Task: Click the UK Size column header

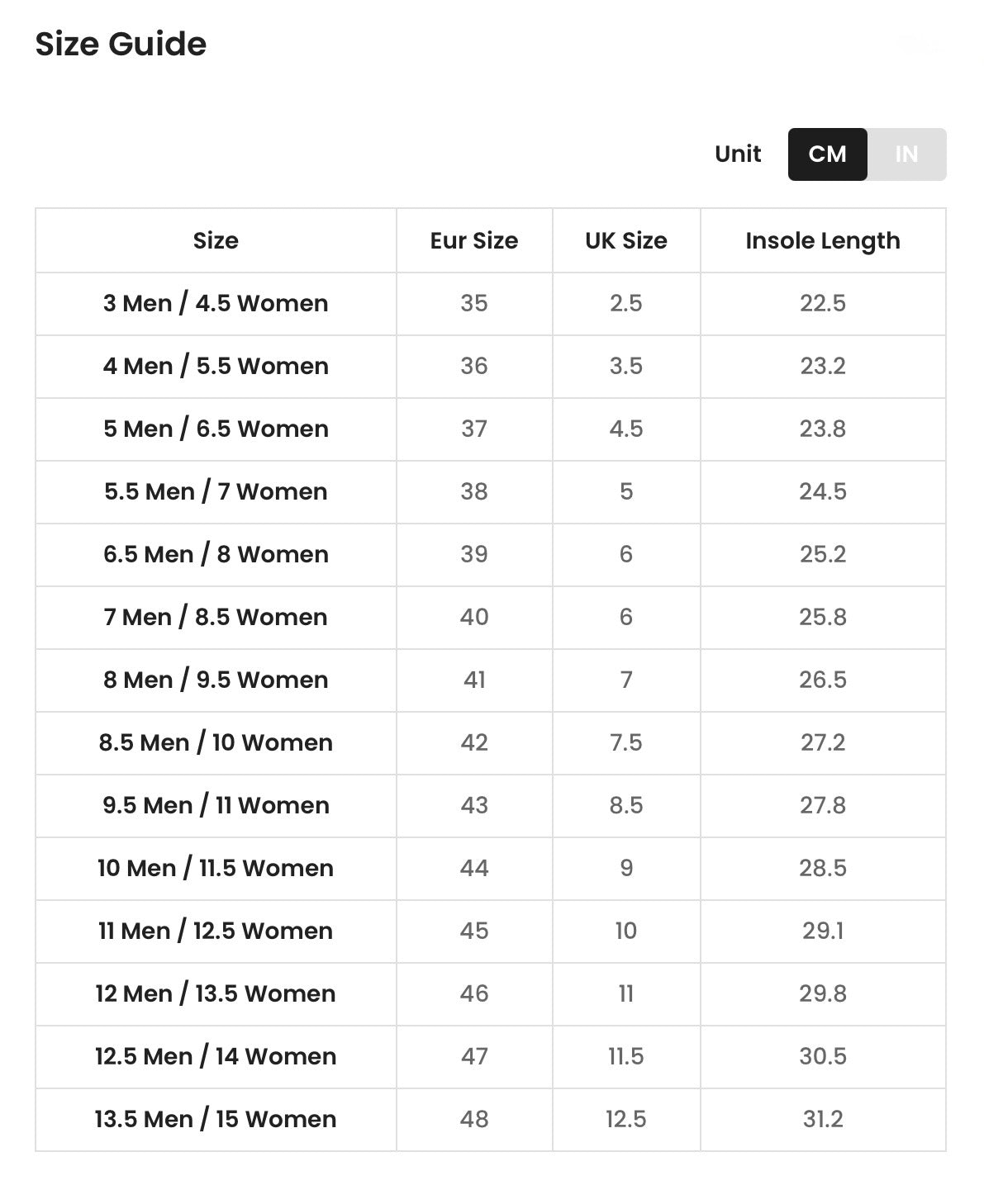Action: (626, 240)
